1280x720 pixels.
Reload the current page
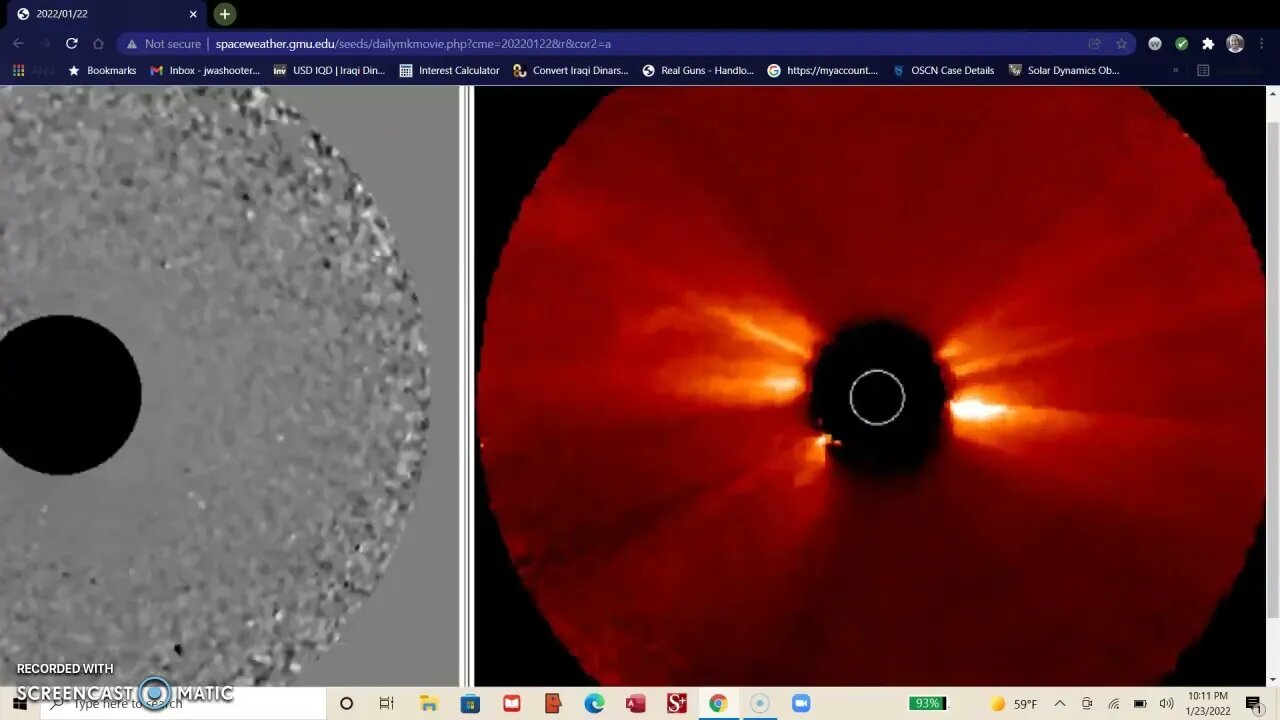coord(71,43)
